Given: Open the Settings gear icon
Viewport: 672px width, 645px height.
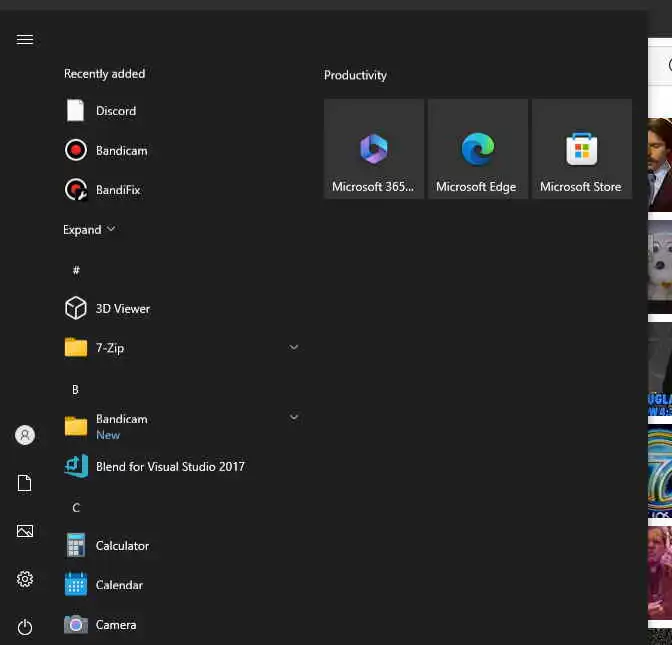Looking at the screenshot, I should pos(25,579).
